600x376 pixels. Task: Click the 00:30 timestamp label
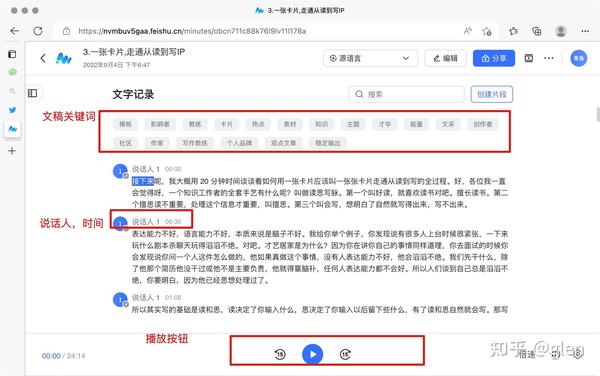click(x=173, y=222)
